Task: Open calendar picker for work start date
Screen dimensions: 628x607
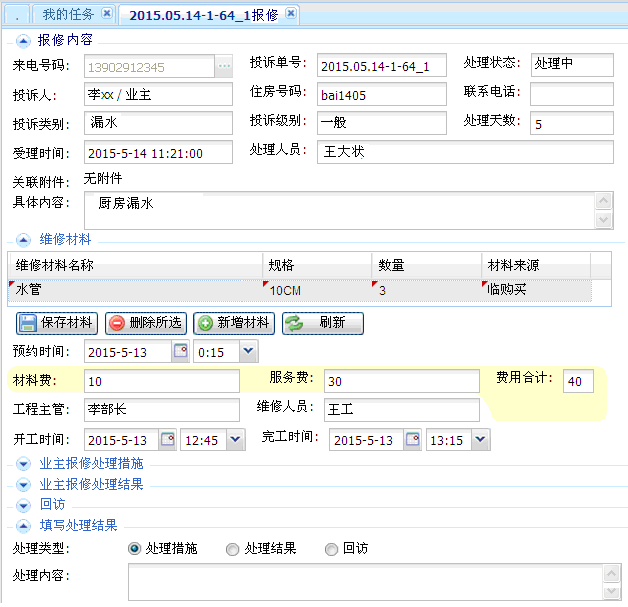Action: pos(167,440)
